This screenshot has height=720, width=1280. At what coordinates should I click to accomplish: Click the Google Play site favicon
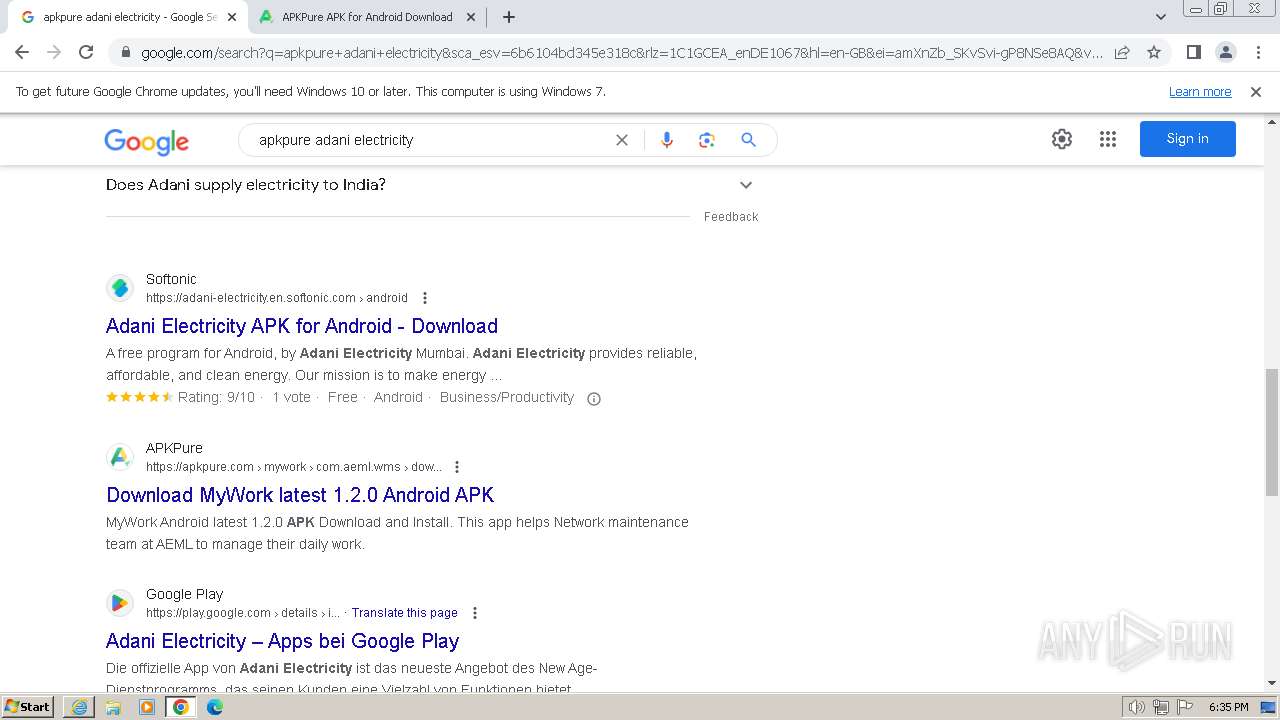[x=120, y=603]
